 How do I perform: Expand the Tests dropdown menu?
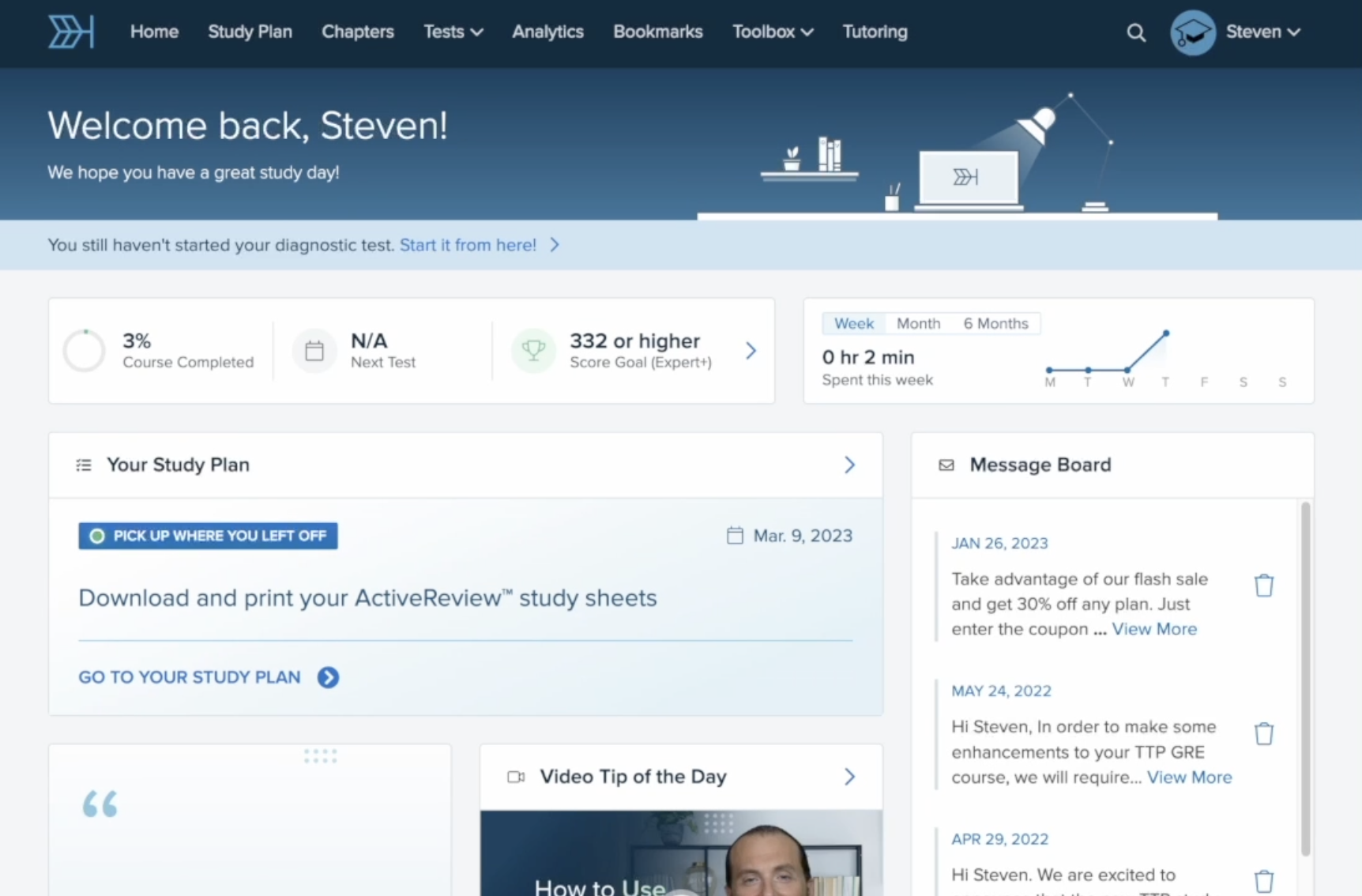click(x=453, y=32)
